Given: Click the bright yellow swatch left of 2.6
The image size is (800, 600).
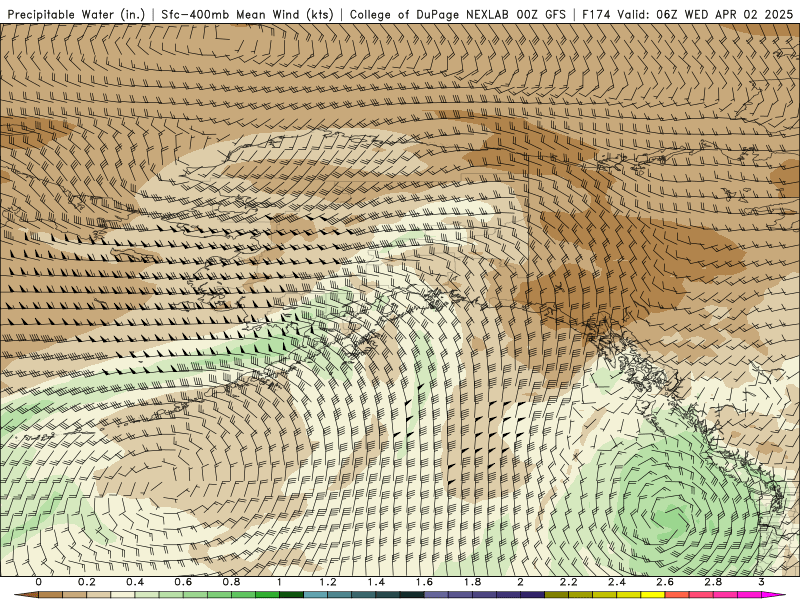Looking at the screenshot, I should 653,595.
